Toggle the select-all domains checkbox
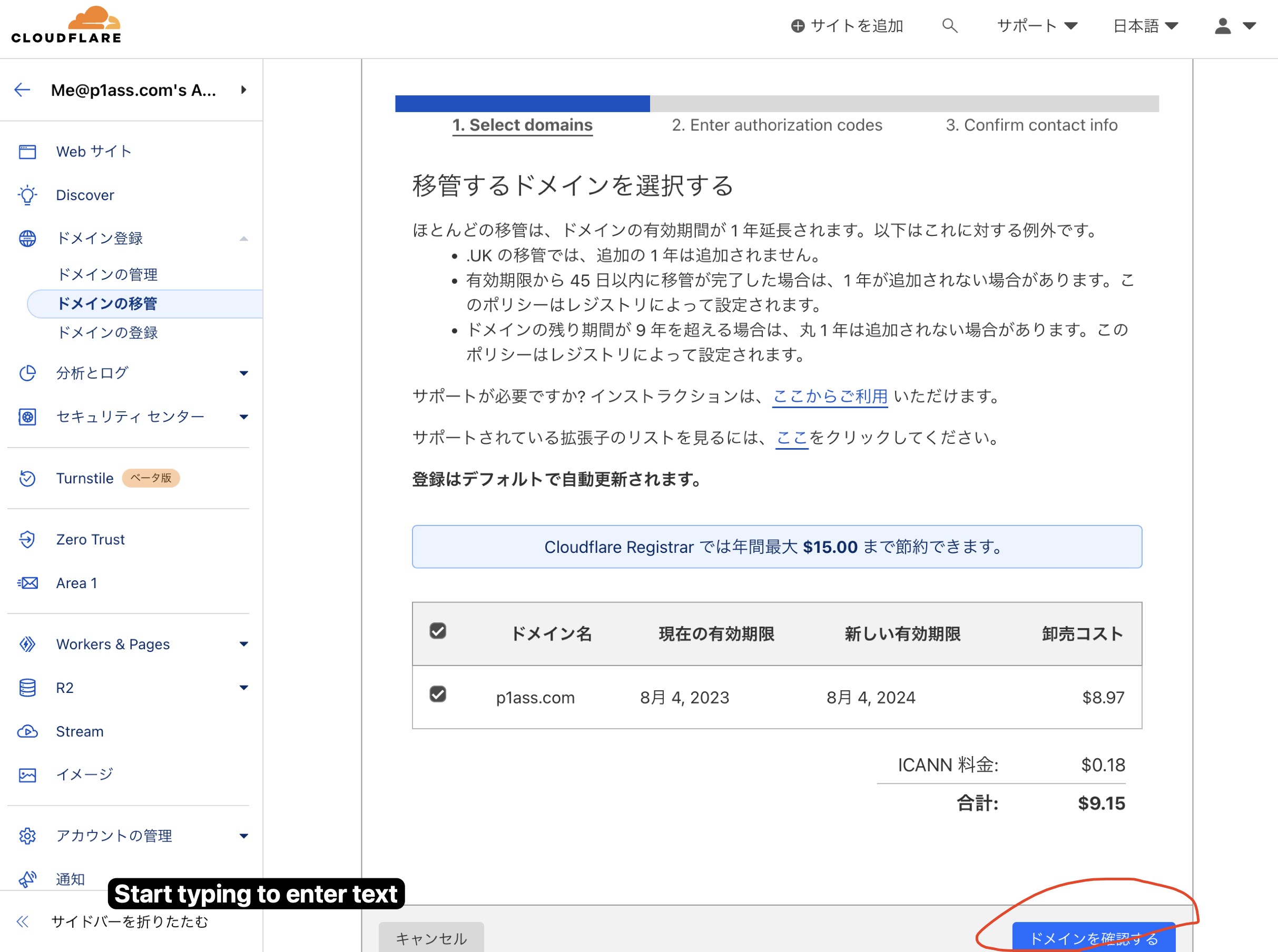 438,631
